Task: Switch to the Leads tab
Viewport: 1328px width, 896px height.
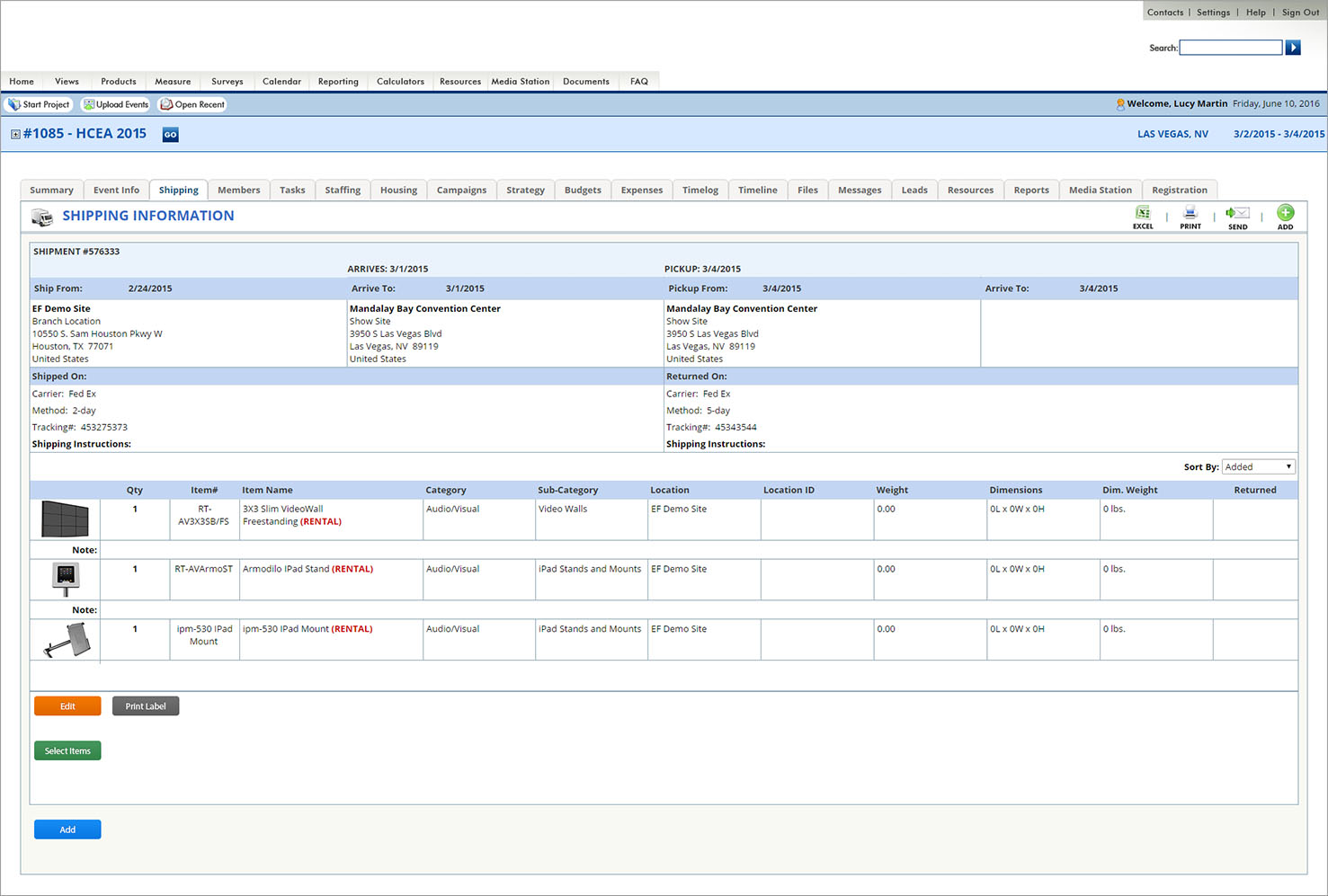Action: click(x=914, y=190)
